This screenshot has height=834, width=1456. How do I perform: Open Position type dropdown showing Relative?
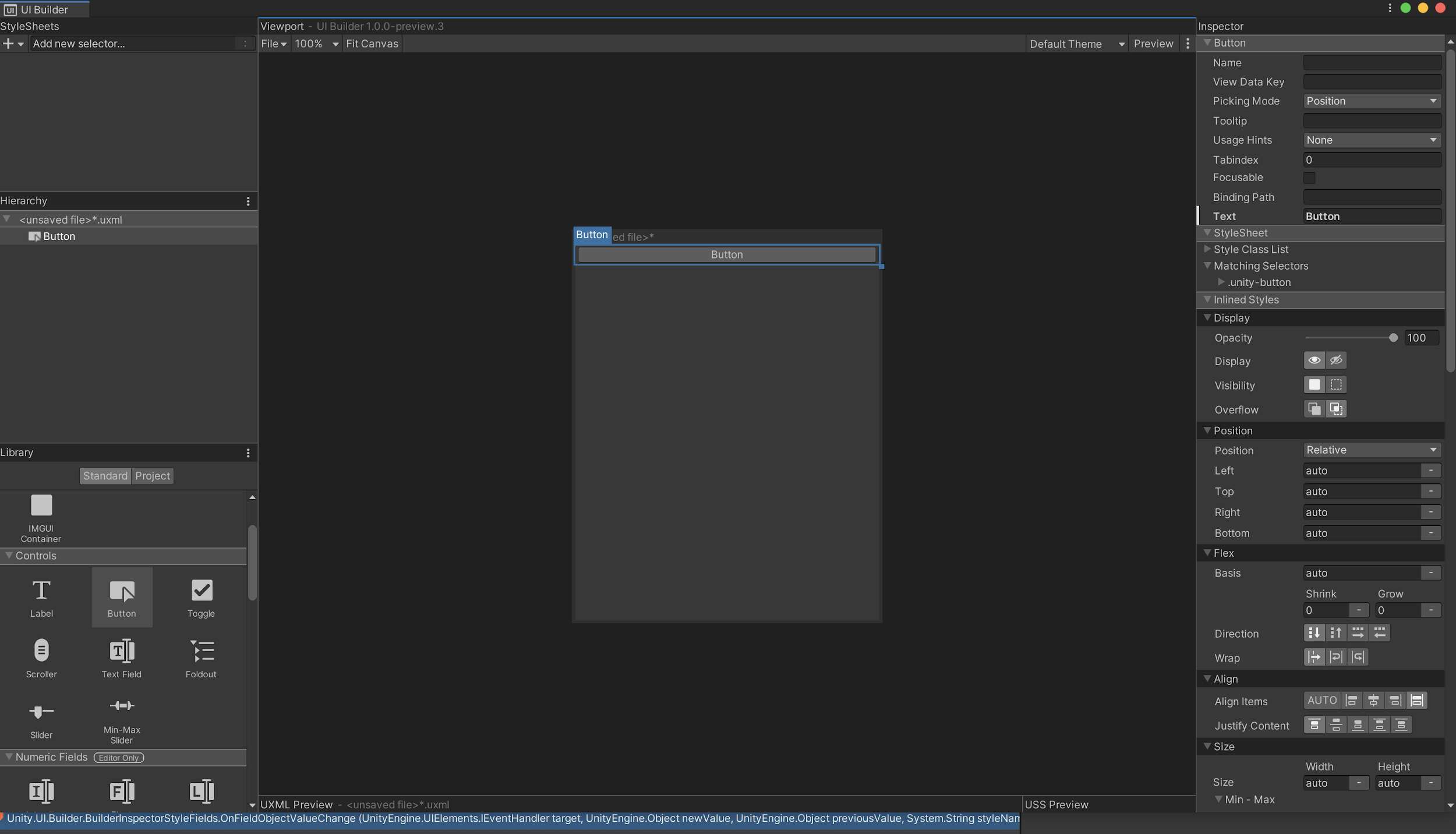click(x=1372, y=450)
